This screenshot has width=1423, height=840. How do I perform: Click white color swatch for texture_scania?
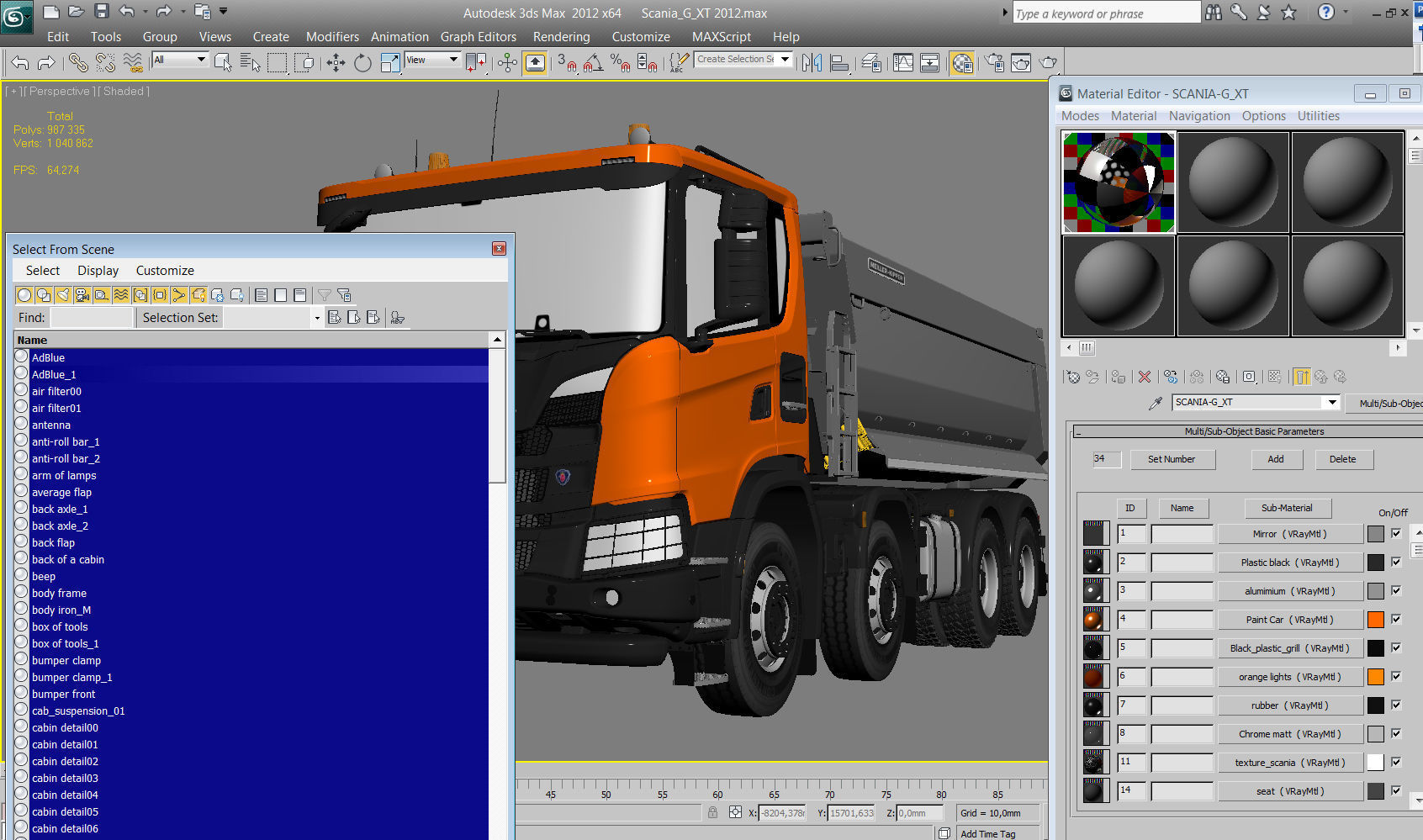click(1376, 763)
